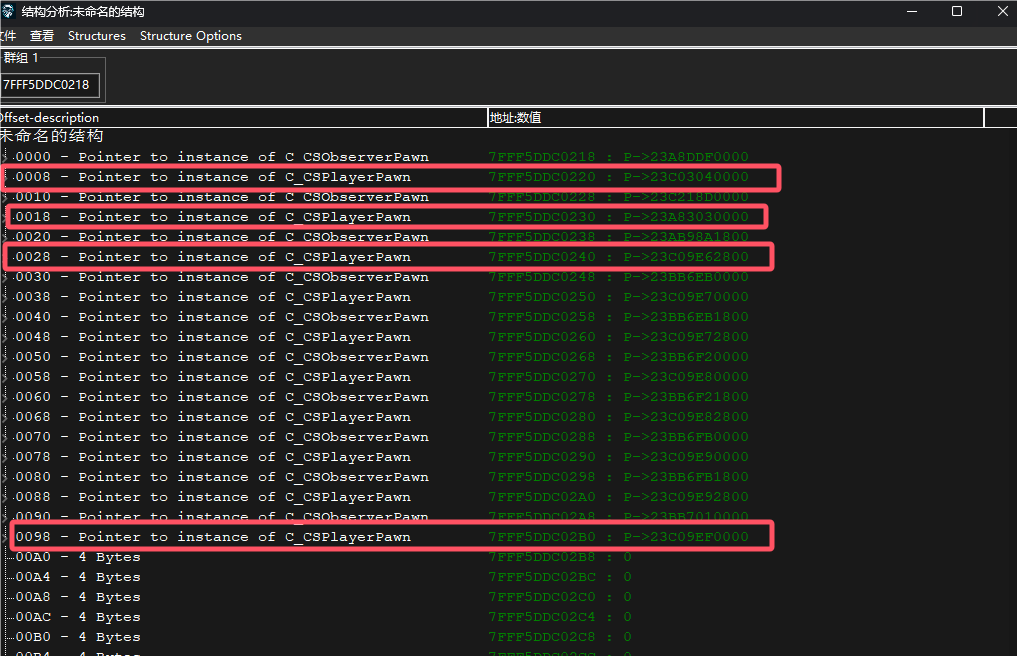Click value P->23C09E80000 at address 7FFF5DDC0270
Image resolution: width=1017 pixels, height=656 pixels.
(x=685, y=377)
